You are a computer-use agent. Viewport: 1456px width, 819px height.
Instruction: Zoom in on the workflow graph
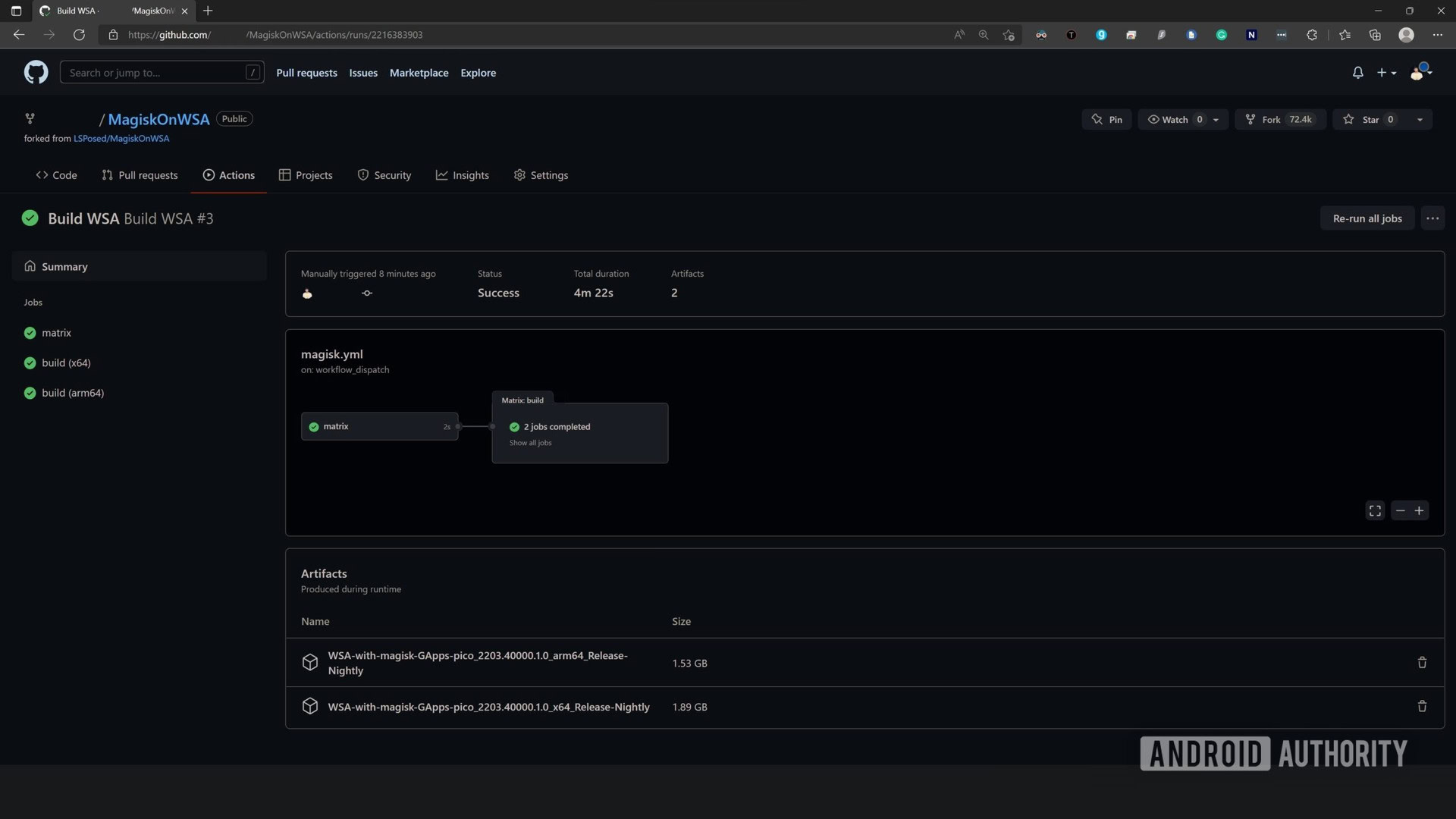click(1419, 511)
